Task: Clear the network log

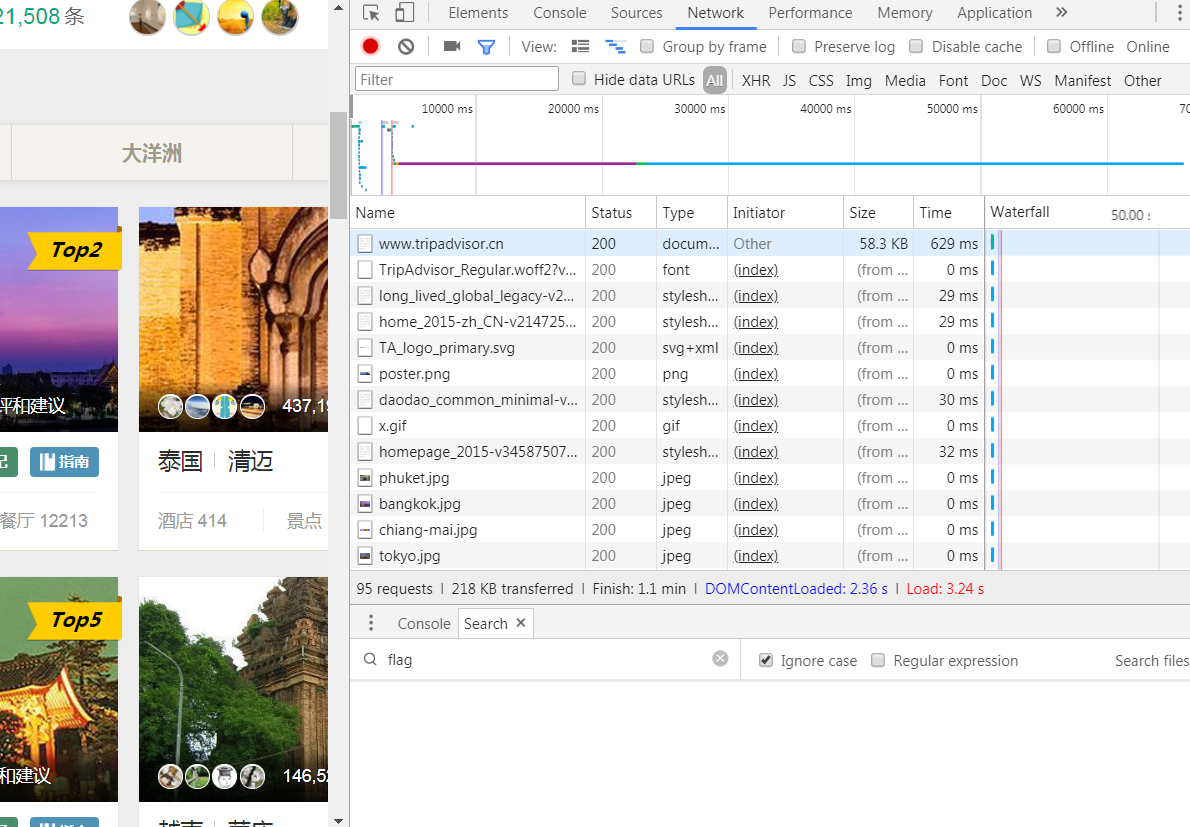Action: coord(405,46)
